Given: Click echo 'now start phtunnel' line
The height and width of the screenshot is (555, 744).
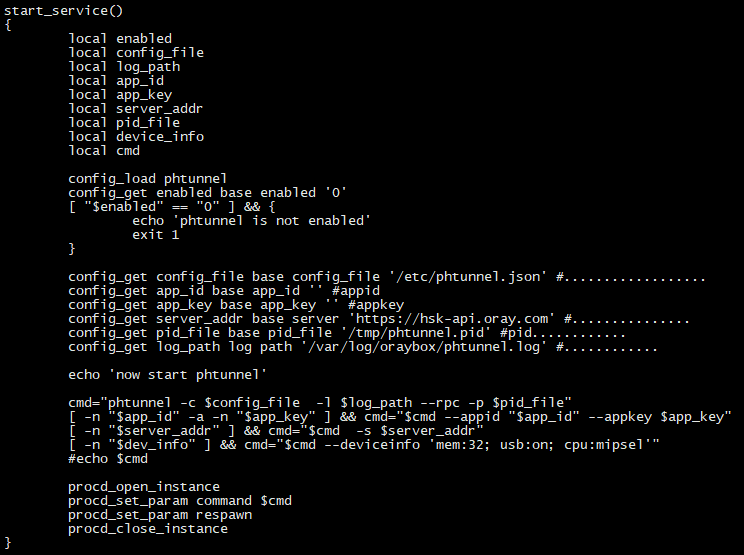Looking at the screenshot, I should 167,375.
